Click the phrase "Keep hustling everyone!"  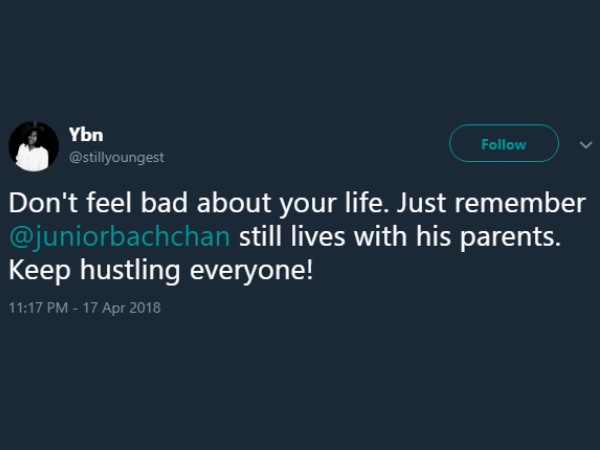click(x=161, y=270)
